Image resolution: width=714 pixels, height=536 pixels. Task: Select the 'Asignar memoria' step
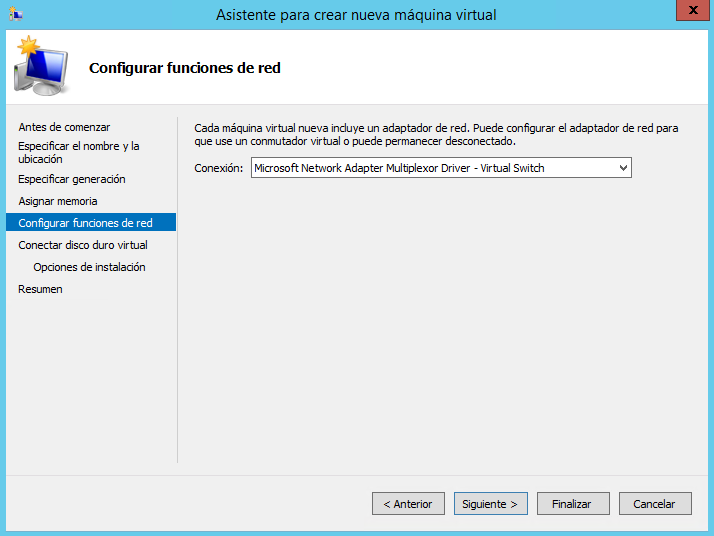pyautogui.click(x=58, y=201)
